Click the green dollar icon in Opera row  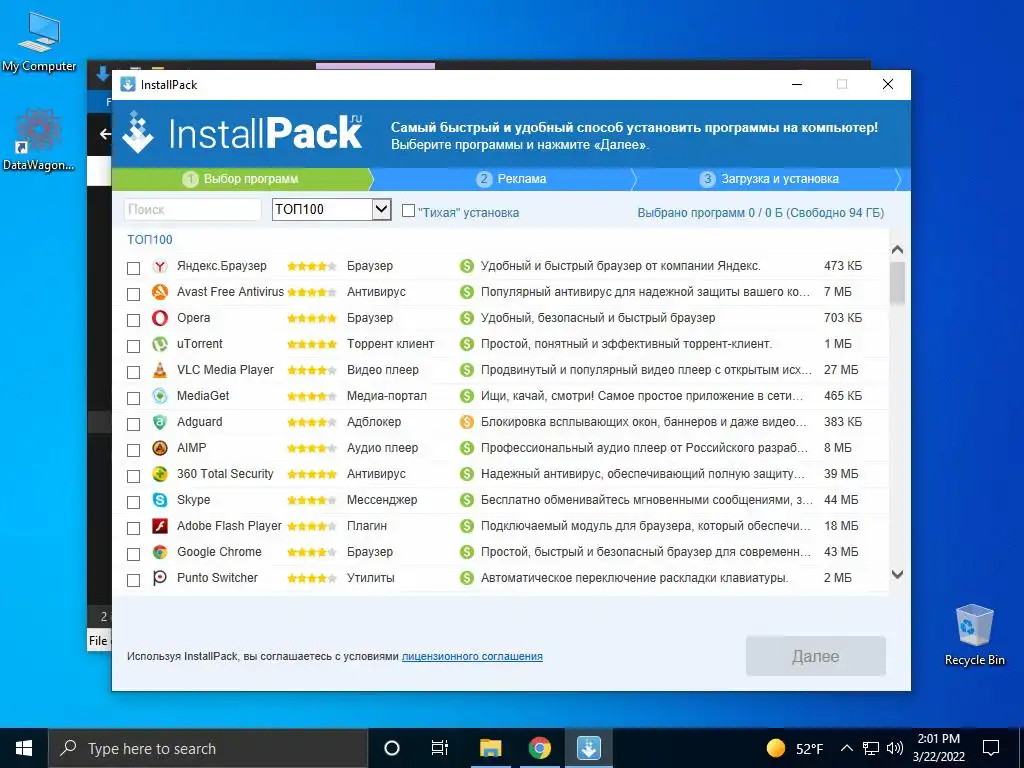(x=466, y=318)
